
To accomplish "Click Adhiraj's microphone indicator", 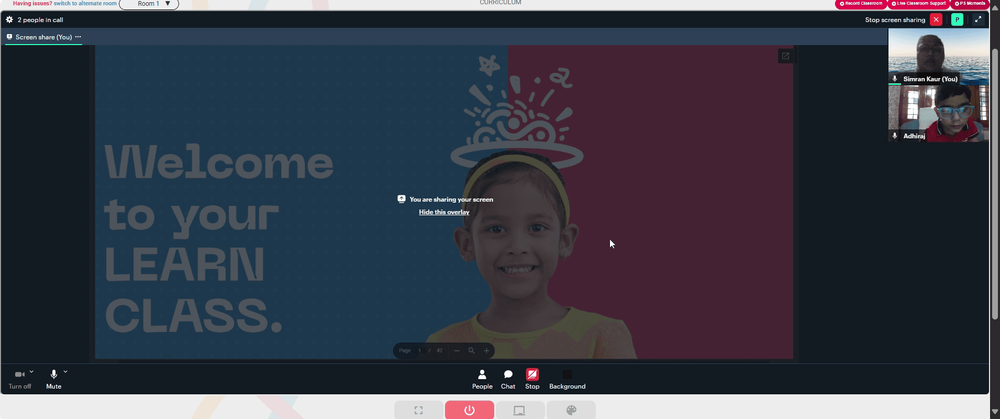I will [895, 136].
